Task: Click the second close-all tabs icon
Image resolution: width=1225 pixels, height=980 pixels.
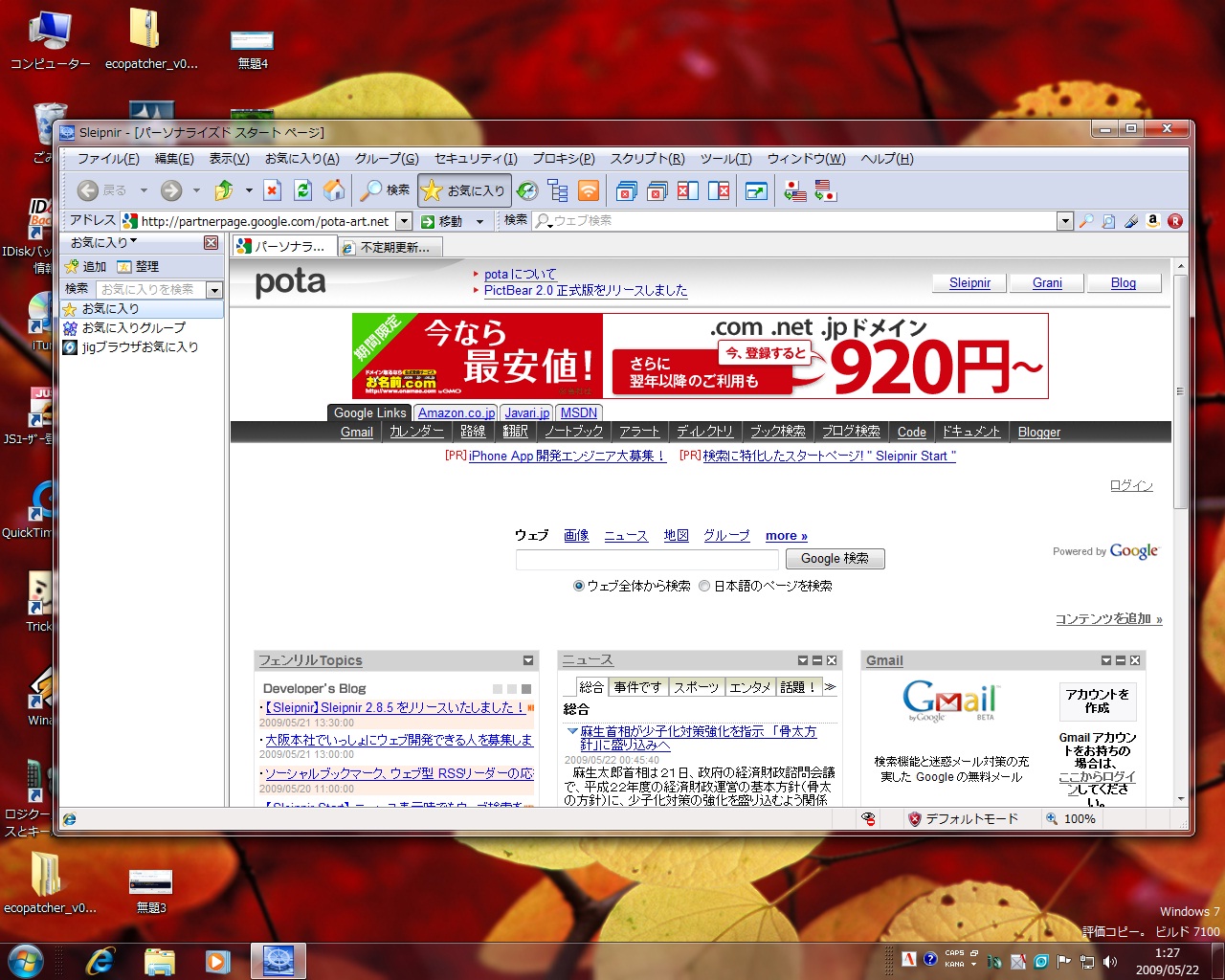Action: (x=657, y=190)
